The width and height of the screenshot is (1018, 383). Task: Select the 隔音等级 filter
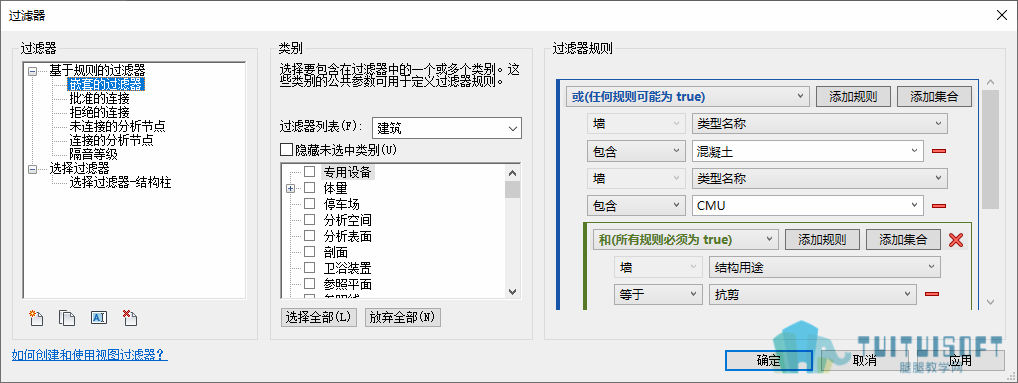pyautogui.click(x=93, y=154)
